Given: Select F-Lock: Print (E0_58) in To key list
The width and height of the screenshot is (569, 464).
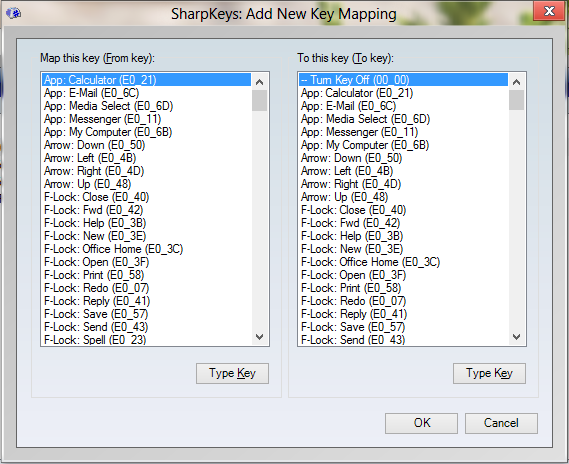Looking at the screenshot, I should click(x=404, y=288).
